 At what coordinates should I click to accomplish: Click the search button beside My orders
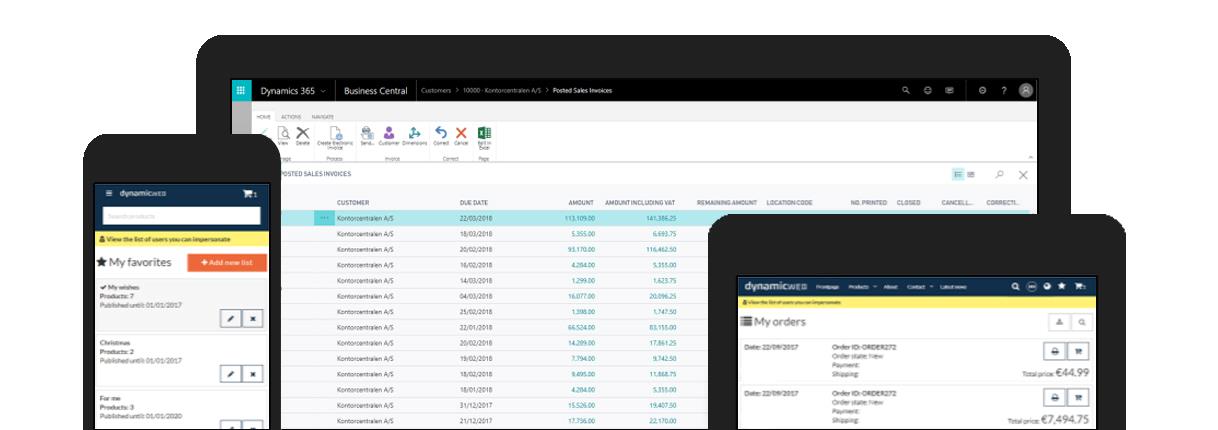1080,322
